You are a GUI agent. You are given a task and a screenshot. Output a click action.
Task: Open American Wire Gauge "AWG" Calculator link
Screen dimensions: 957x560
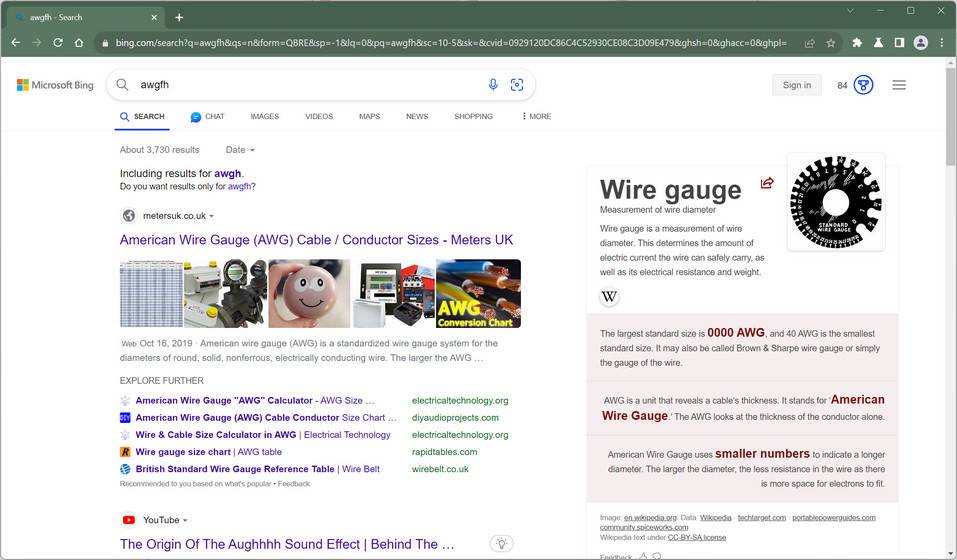255,400
